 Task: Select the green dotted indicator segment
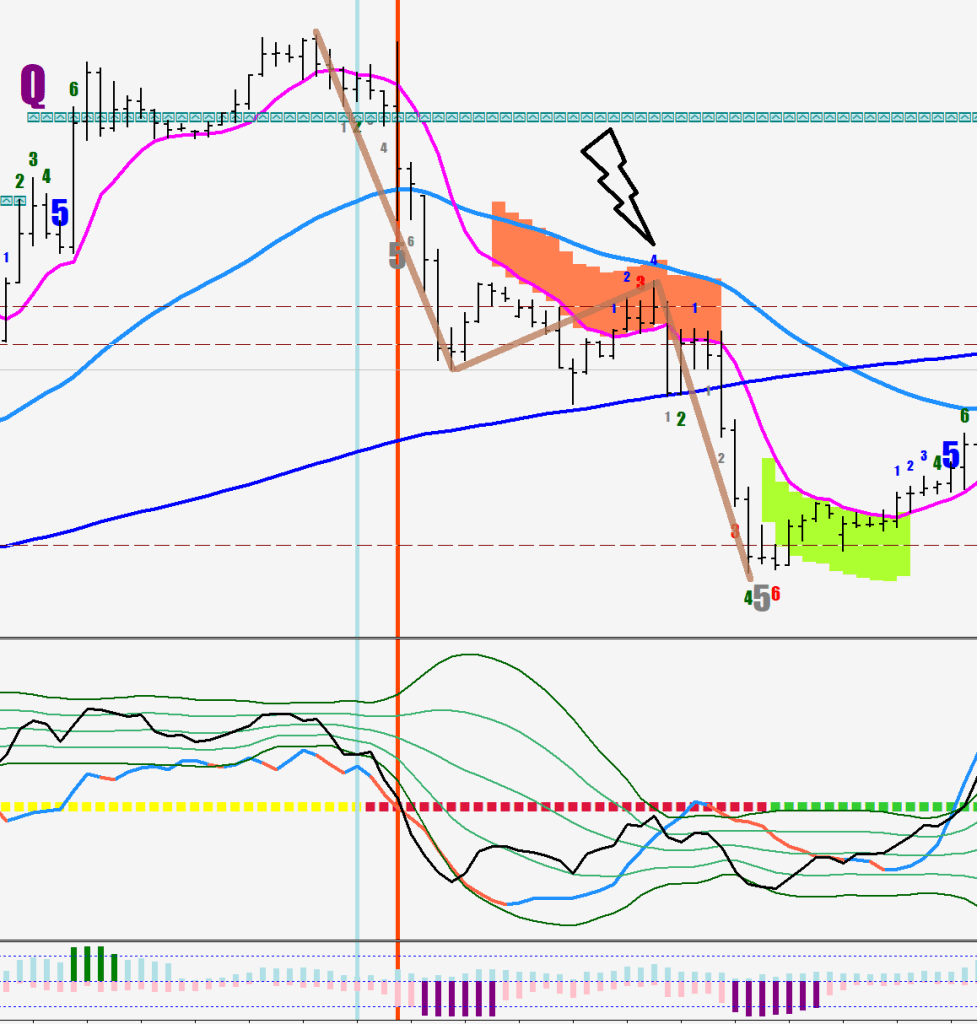coord(860,806)
